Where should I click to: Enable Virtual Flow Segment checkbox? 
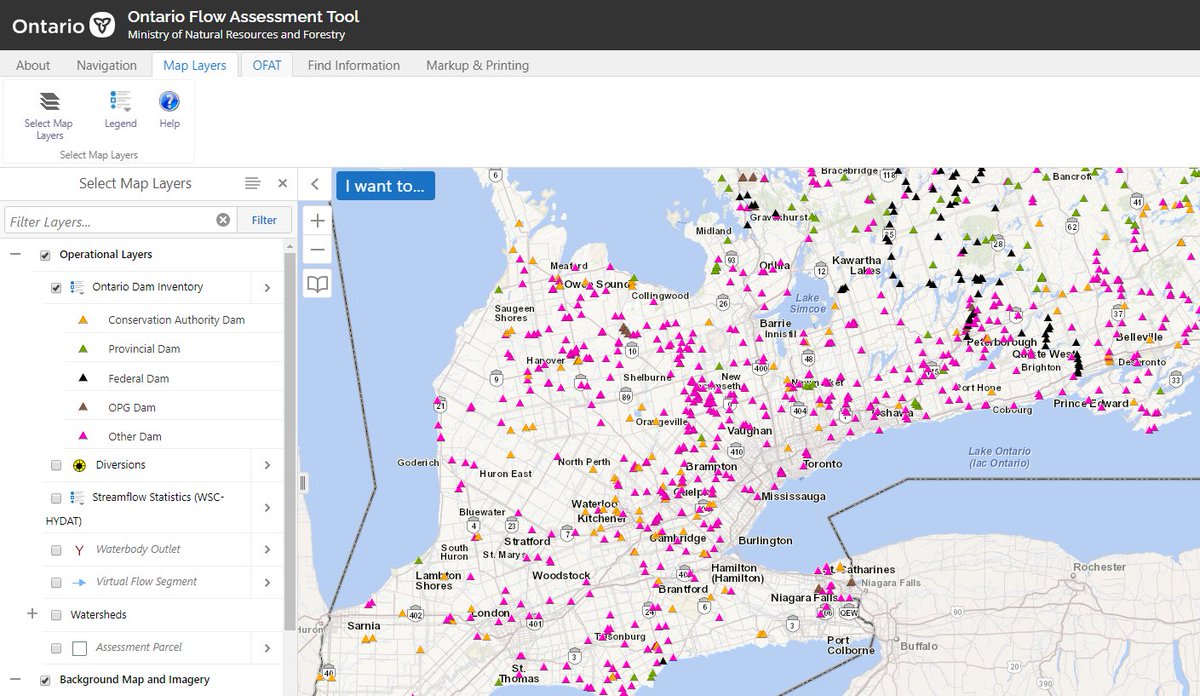[56, 582]
